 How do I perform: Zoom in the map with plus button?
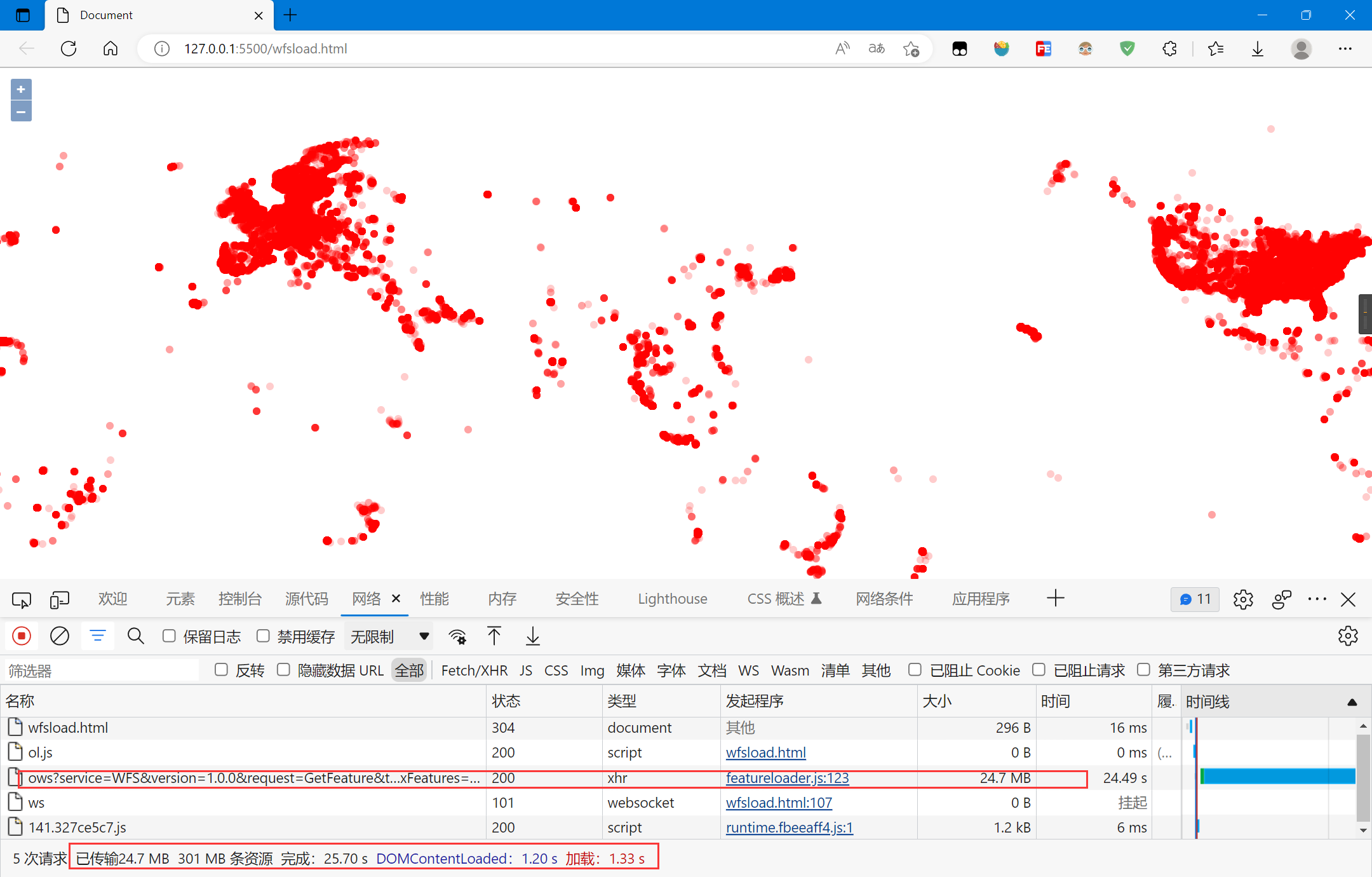pyautogui.click(x=21, y=90)
